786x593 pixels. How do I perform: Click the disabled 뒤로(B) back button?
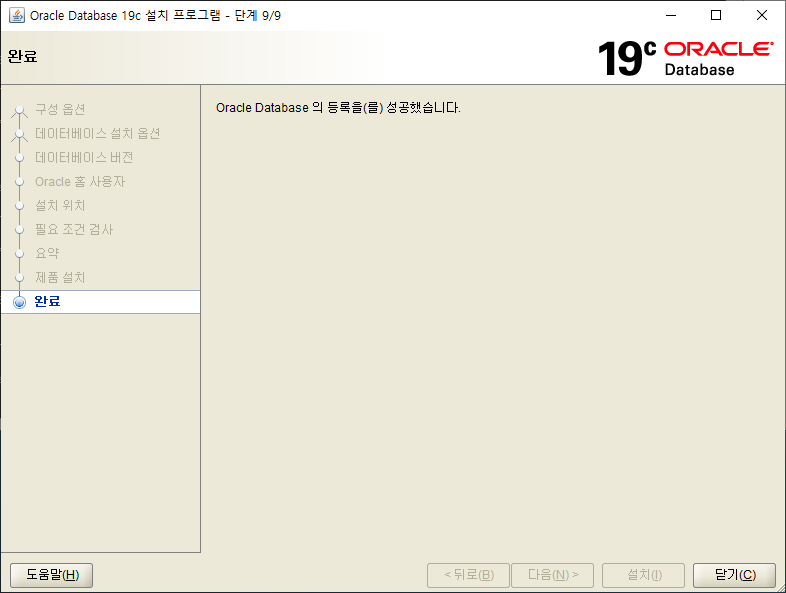[x=468, y=574]
